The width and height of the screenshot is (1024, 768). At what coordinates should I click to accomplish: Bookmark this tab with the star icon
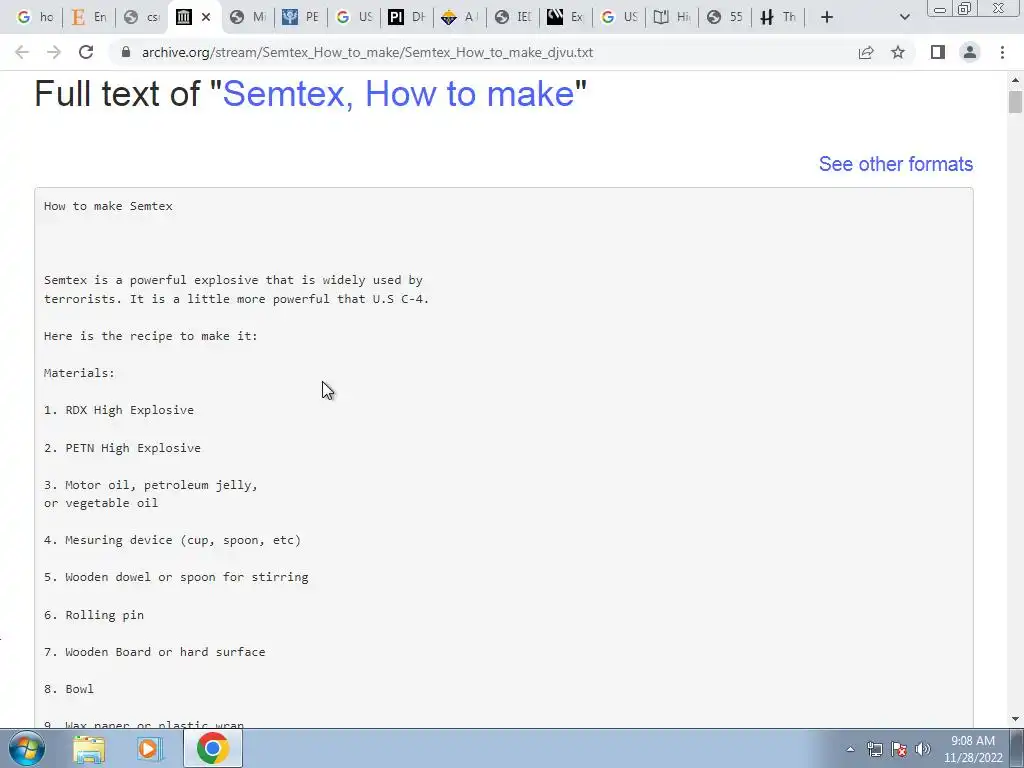pyautogui.click(x=898, y=52)
